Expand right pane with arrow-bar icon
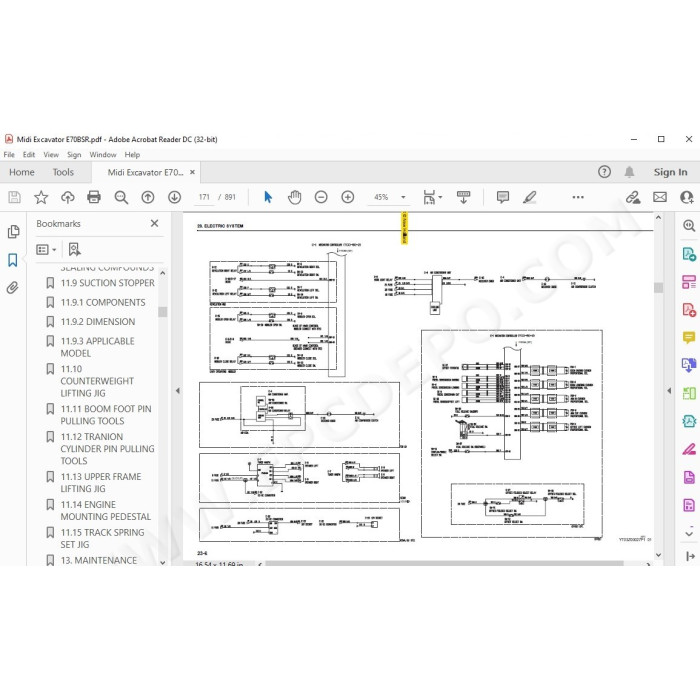Screen dimensions: 700x700 tap(690, 556)
